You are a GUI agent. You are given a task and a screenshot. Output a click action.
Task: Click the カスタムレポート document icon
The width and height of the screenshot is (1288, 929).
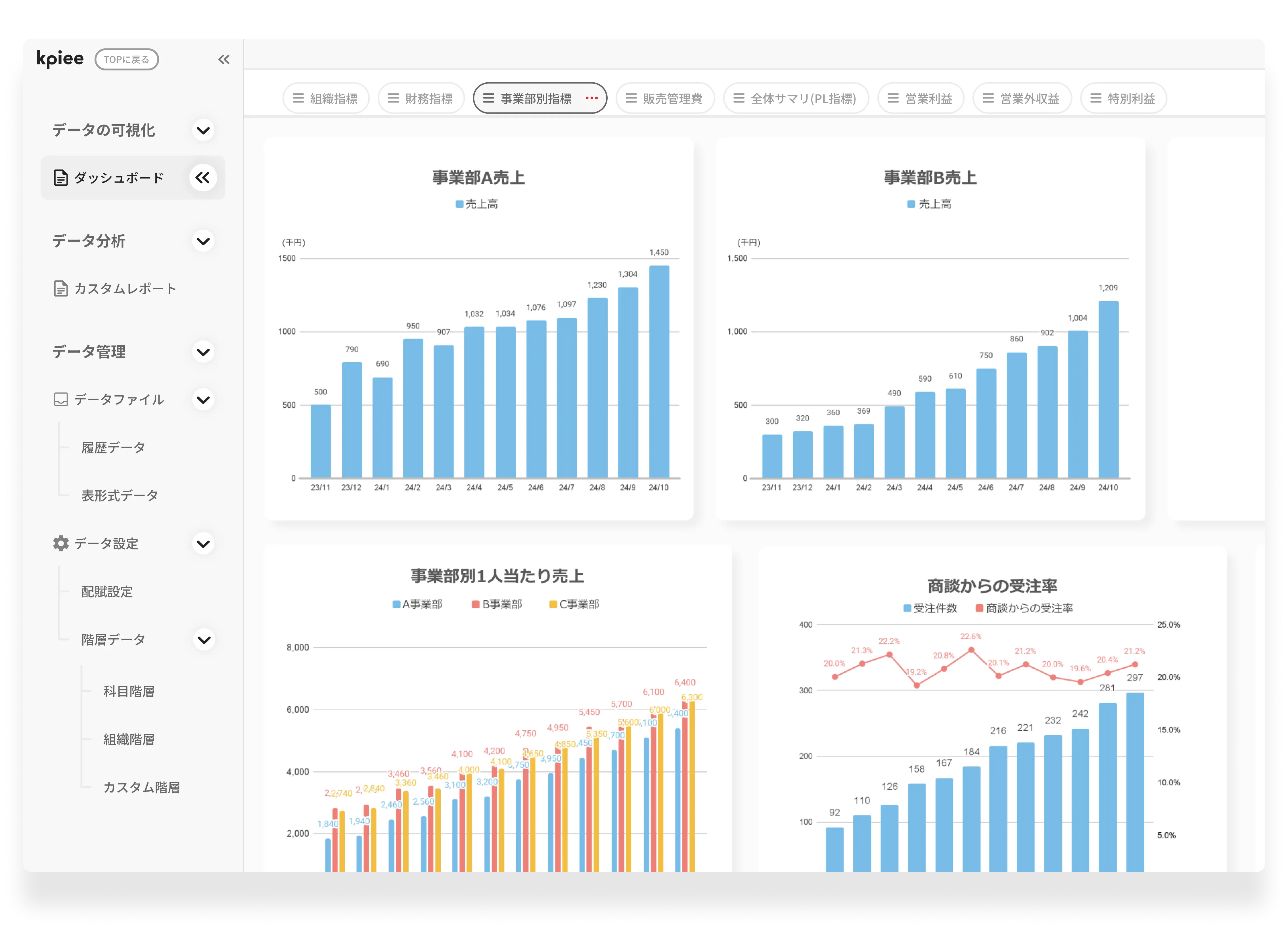pyautogui.click(x=60, y=288)
